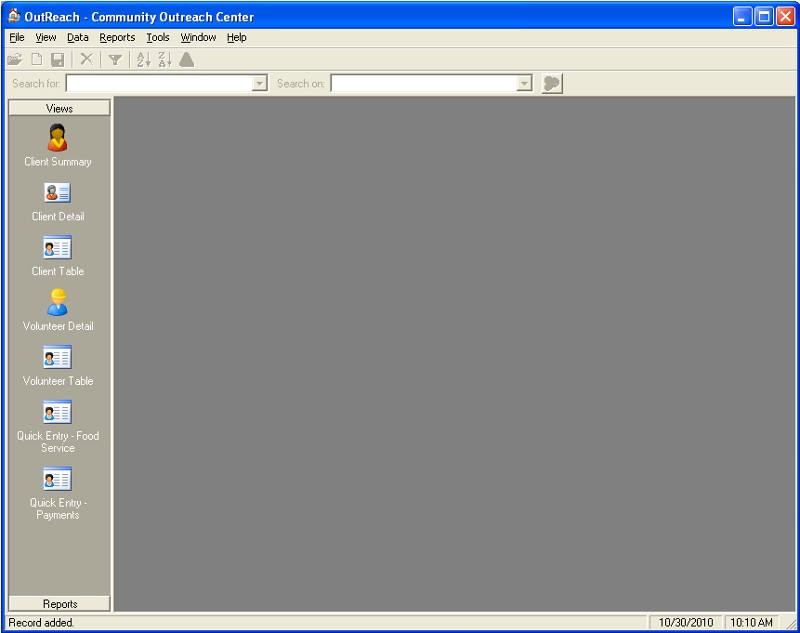Image resolution: width=800 pixels, height=633 pixels.
Task: Switch to the Reports sidebar panel
Action: coord(59,603)
